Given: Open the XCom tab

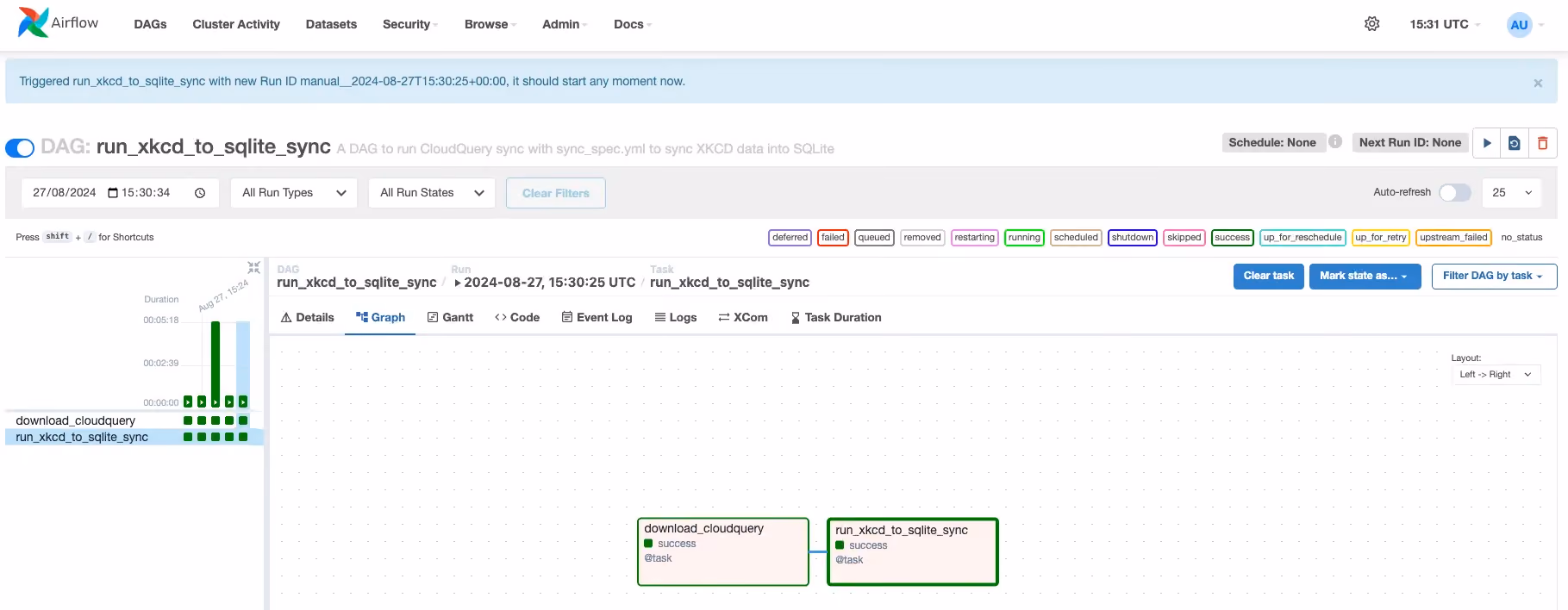Looking at the screenshot, I should [x=743, y=317].
